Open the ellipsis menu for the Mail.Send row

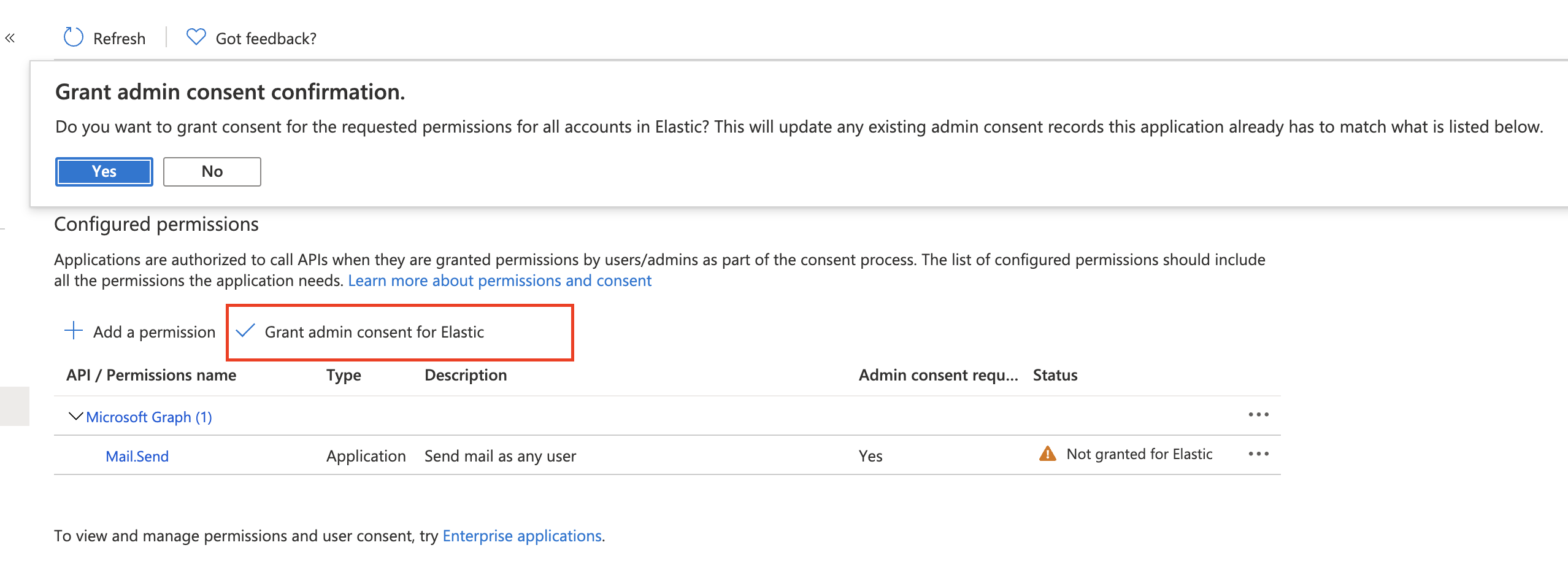(1259, 454)
